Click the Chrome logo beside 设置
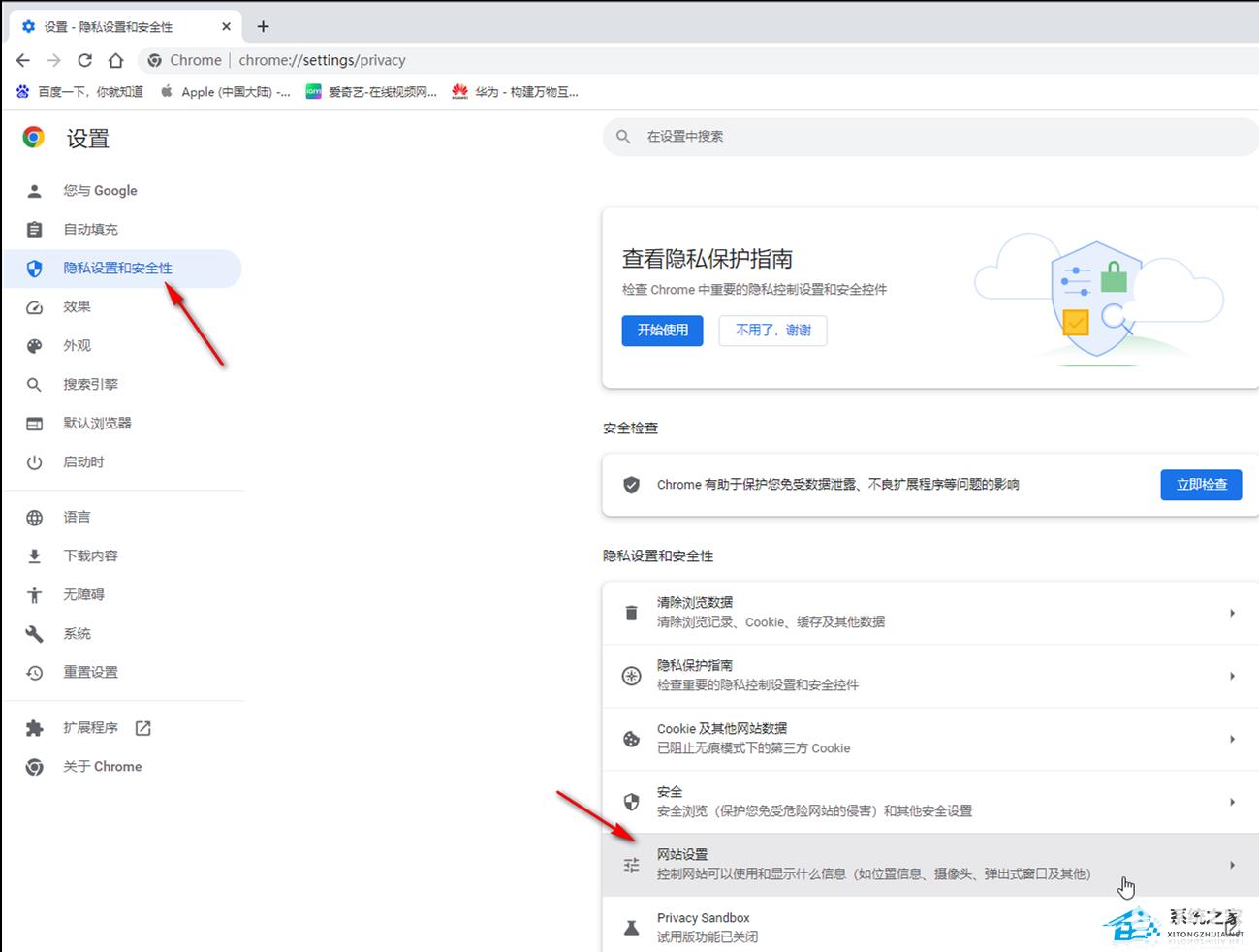This screenshot has height=952, width=1259. [34, 138]
